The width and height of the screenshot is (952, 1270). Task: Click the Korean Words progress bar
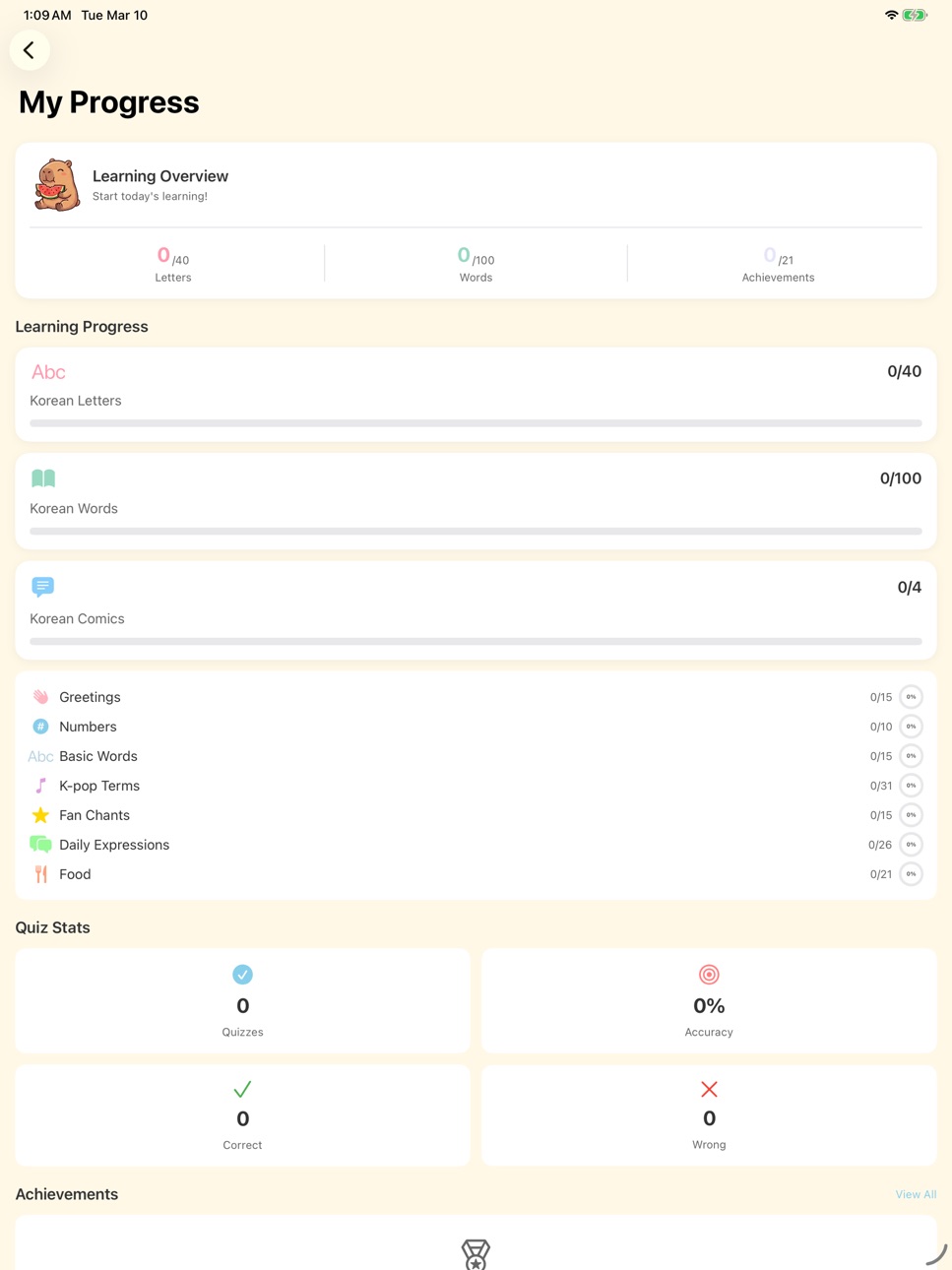[x=476, y=532]
